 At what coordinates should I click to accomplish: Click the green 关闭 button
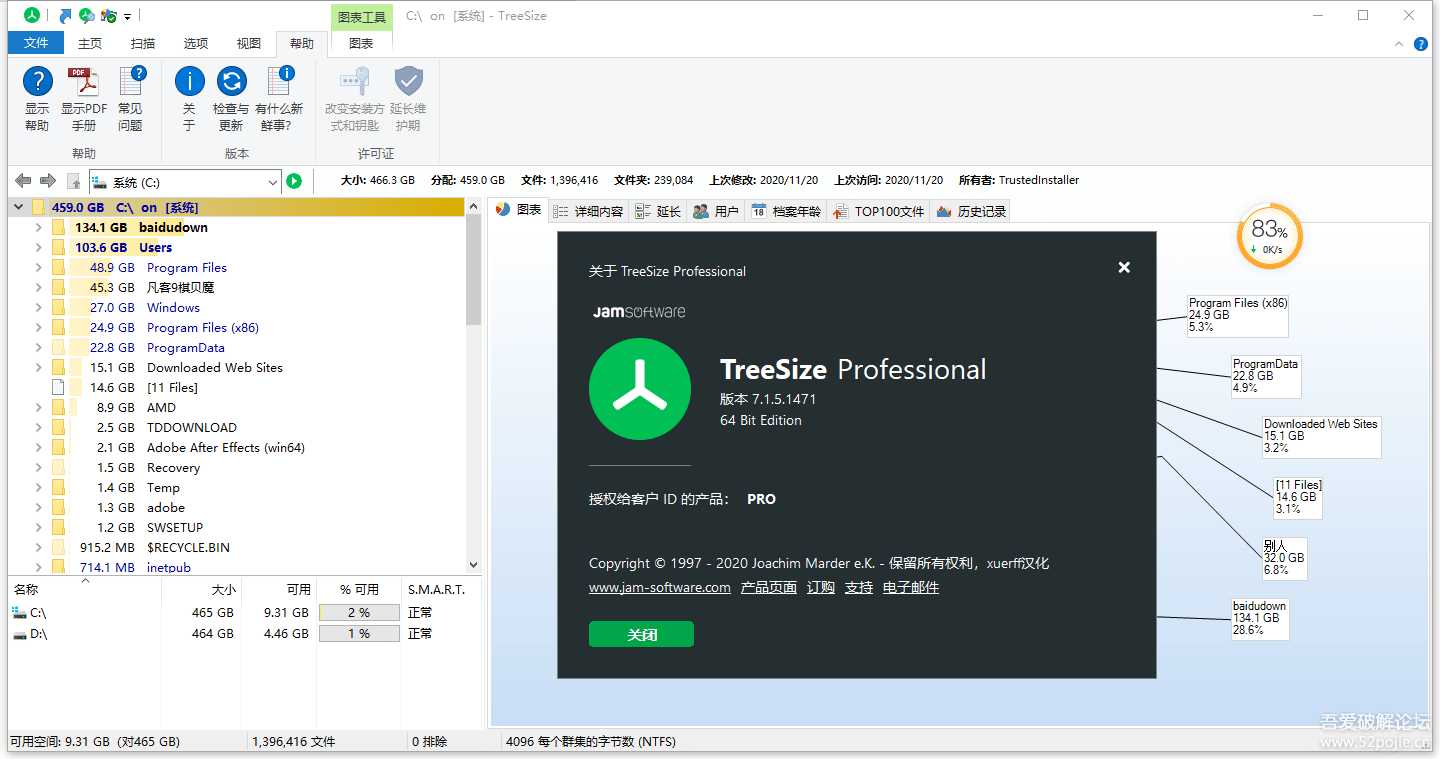tap(641, 635)
